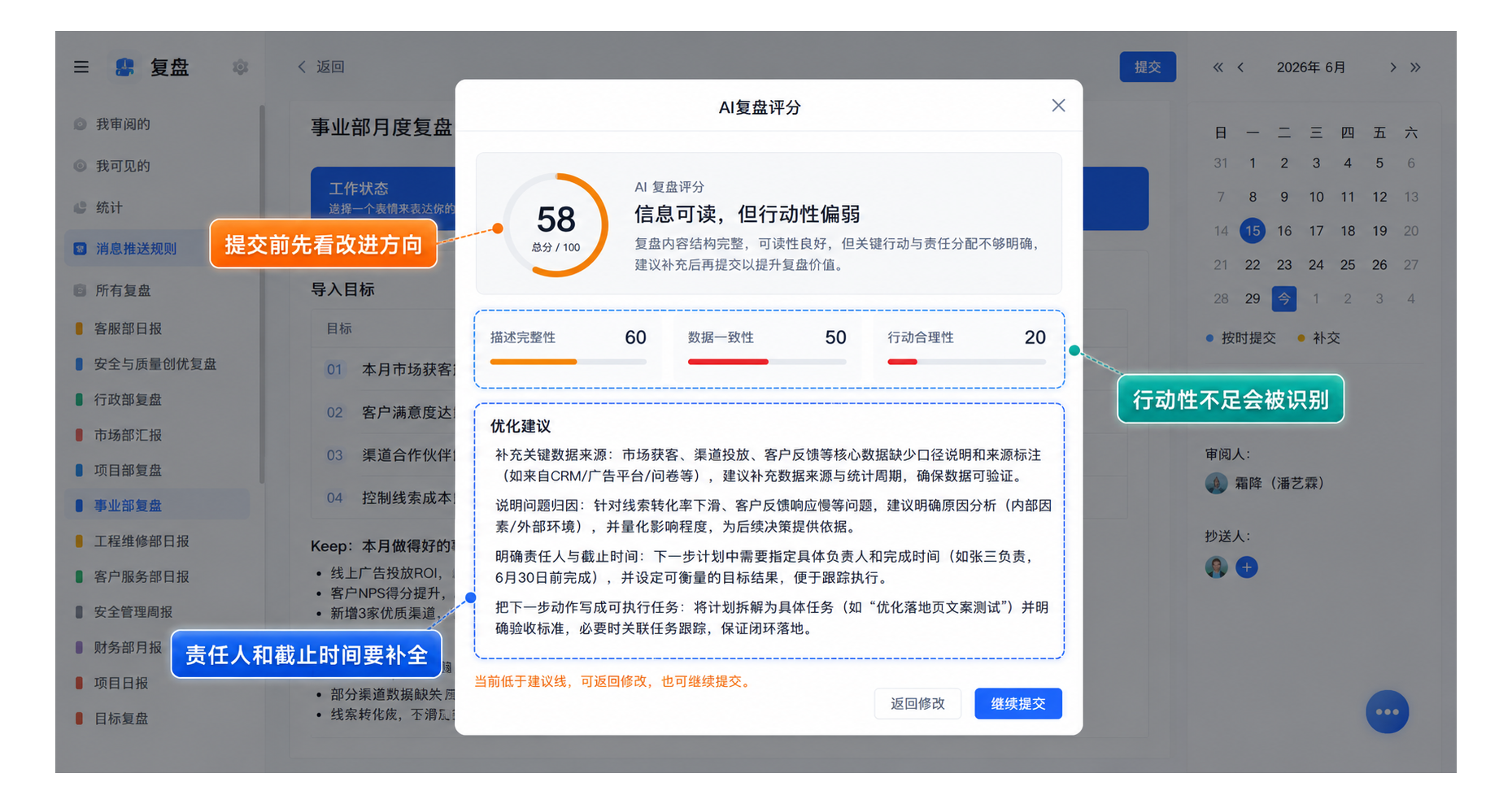Go to the previous month in the calendar
Viewport: 1512px width, 804px height.
[1240, 67]
